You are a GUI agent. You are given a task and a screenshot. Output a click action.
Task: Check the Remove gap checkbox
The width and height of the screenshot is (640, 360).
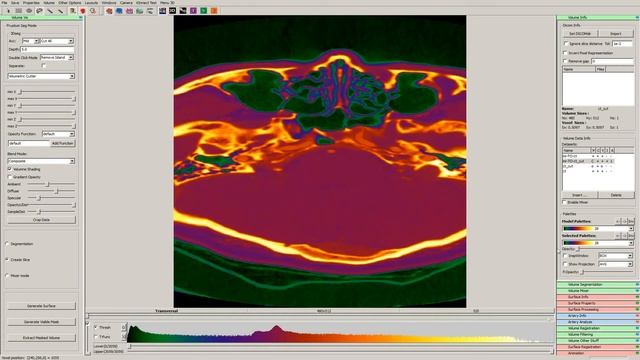point(566,61)
